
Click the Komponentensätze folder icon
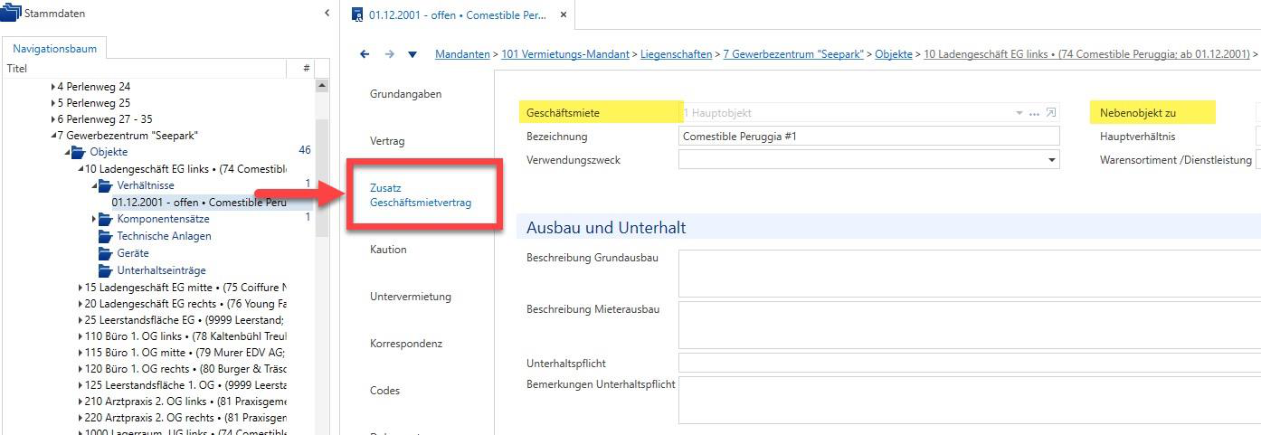point(106,219)
